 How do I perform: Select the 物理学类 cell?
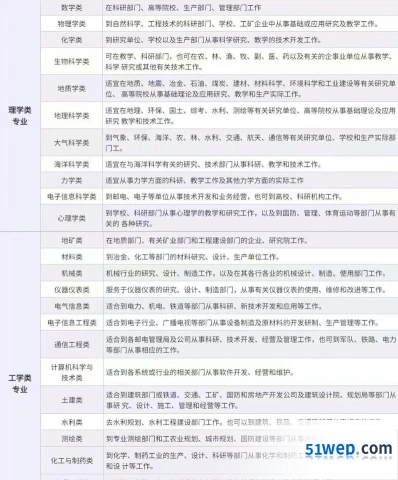[72, 24]
